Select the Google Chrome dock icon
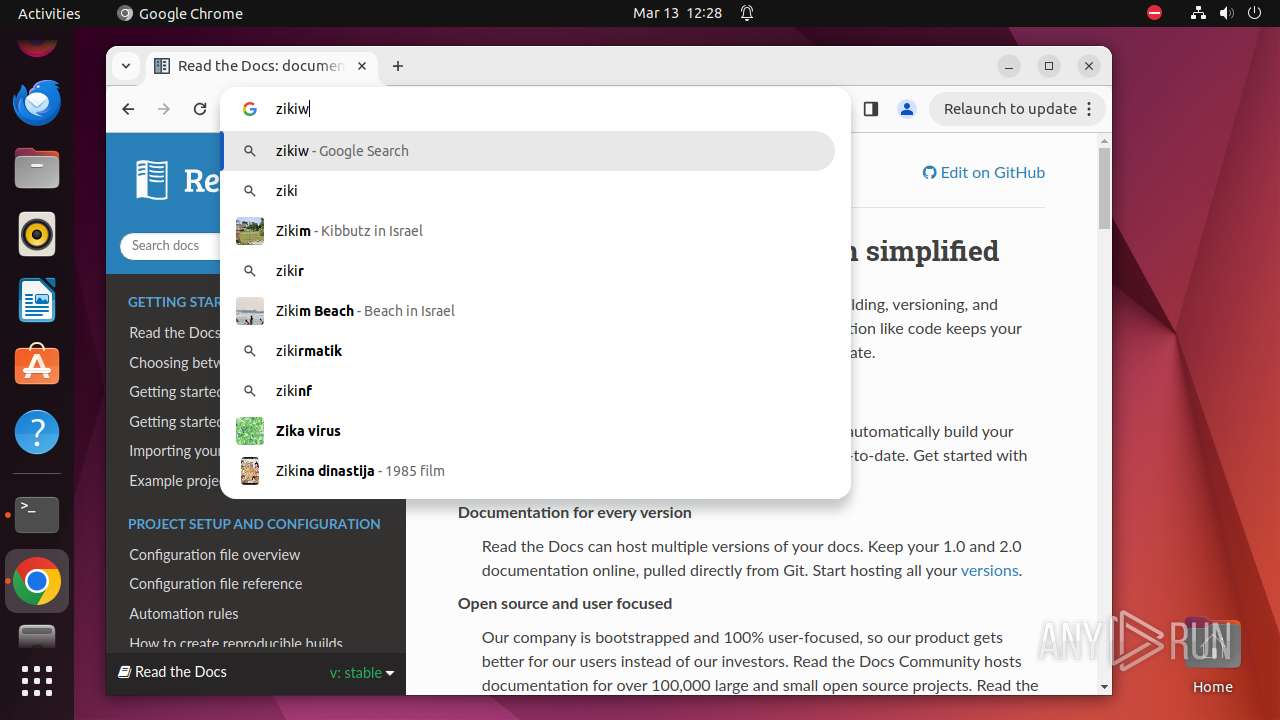This screenshot has height=720, width=1280. (37, 581)
